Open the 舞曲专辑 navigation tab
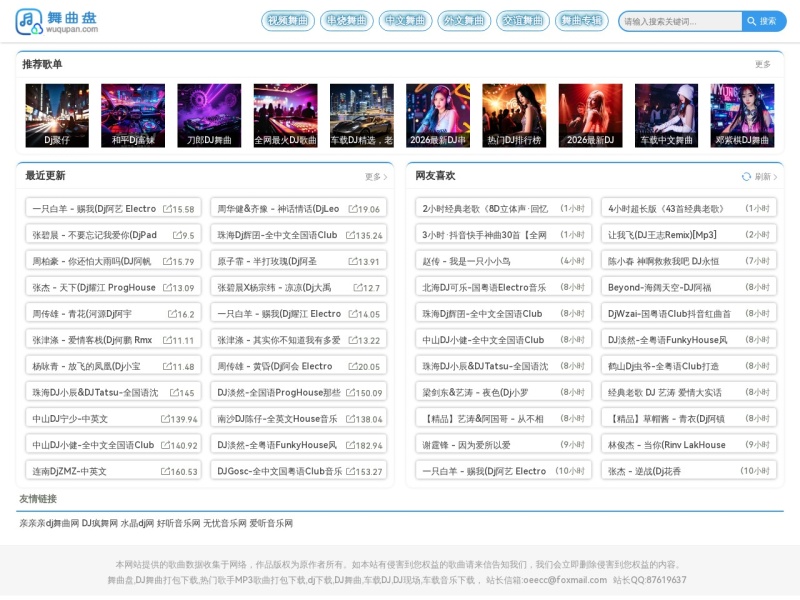Screen dimensions: 800x600 coord(582,21)
